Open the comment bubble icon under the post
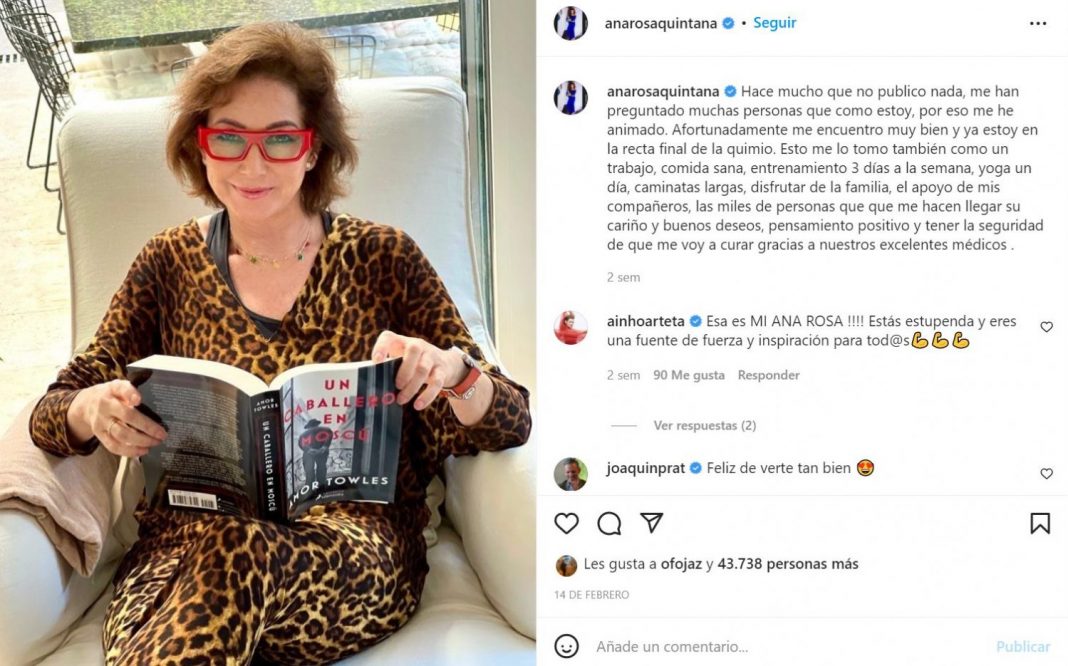1068x666 pixels. point(609,523)
